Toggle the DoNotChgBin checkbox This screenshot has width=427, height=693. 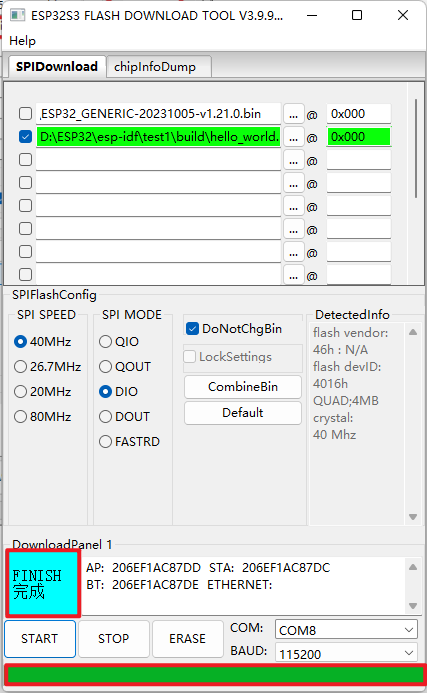point(192,329)
